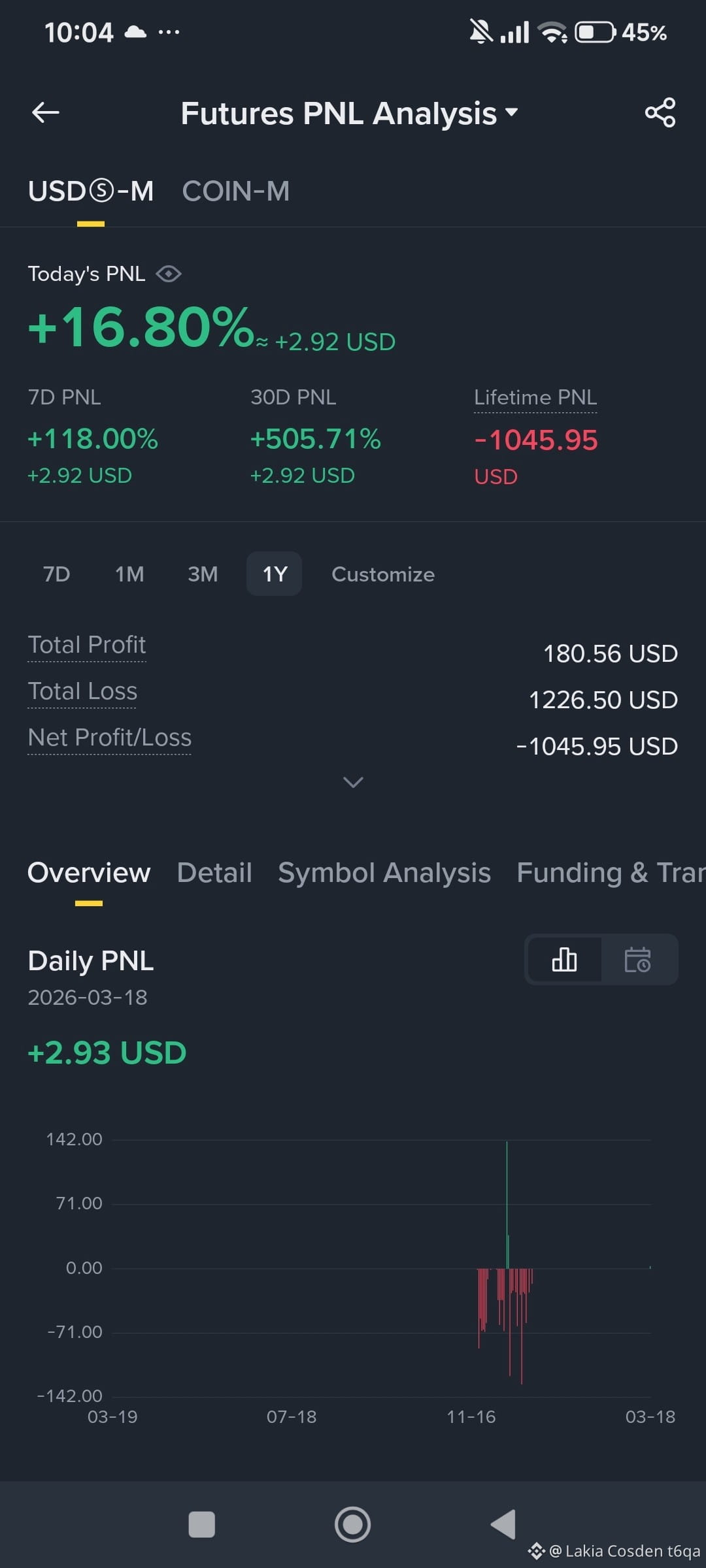Open the share icon
The width and height of the screenshot is (706, 1568).
pos(660,112)
